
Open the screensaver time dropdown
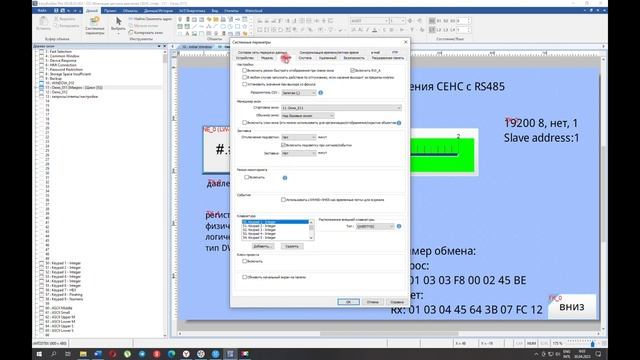pyautogui.click(x=299, y=153)
